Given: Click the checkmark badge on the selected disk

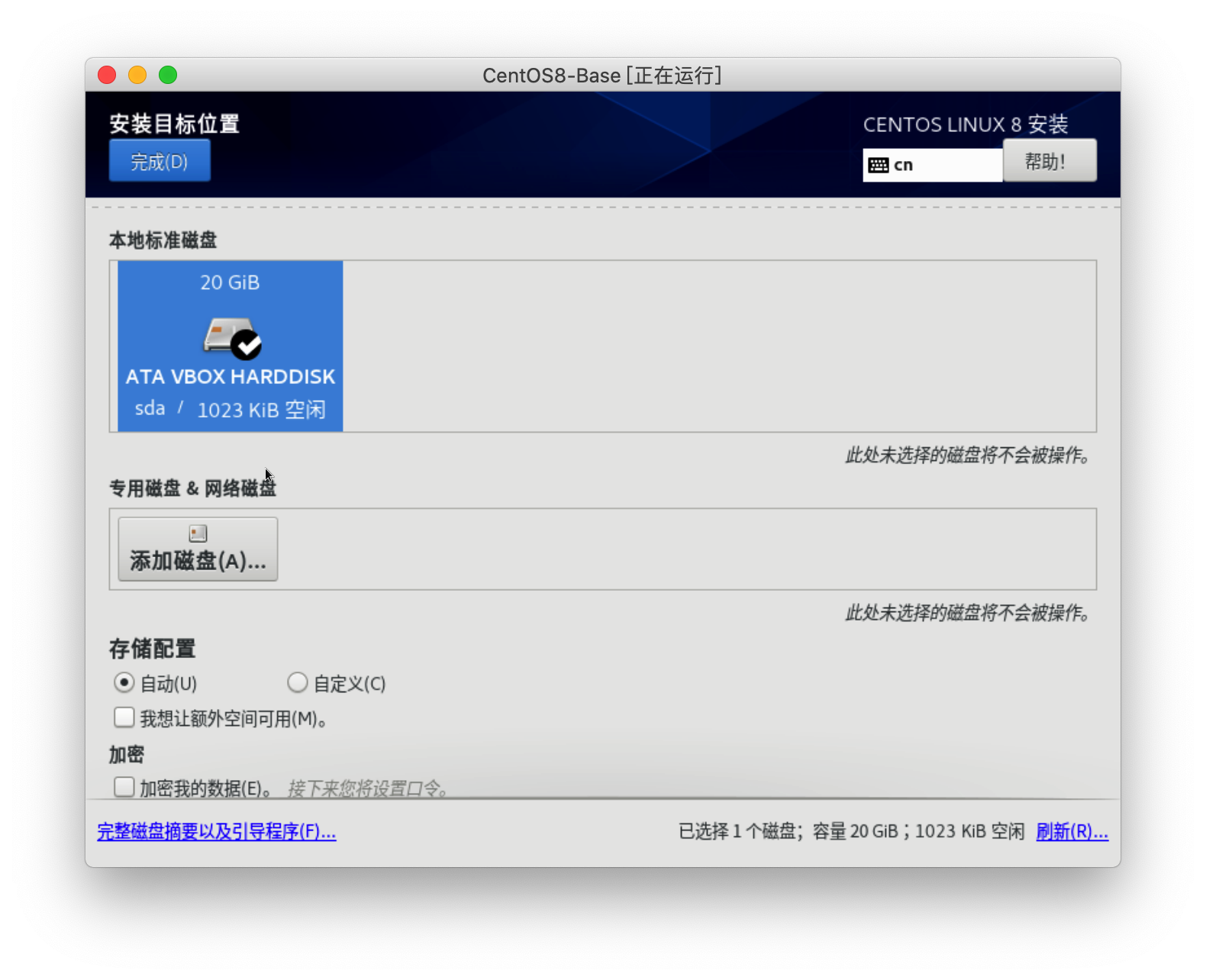Looking at the screenshot, I should point(247,345).
